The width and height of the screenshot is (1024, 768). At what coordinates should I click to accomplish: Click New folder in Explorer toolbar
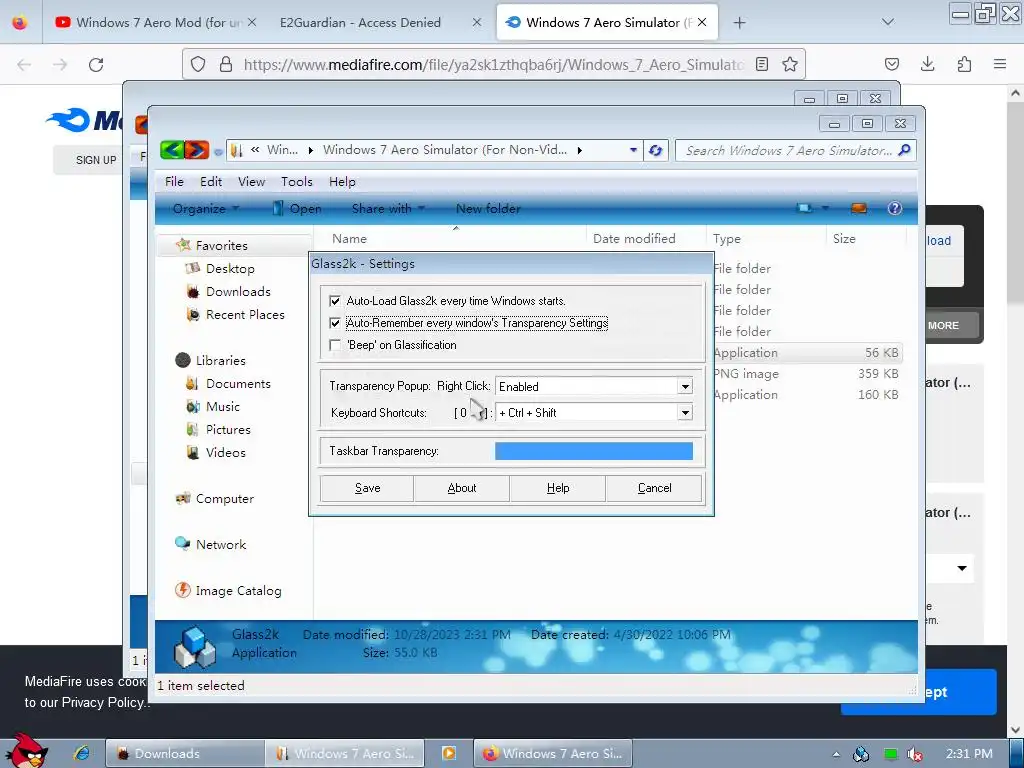488,208
